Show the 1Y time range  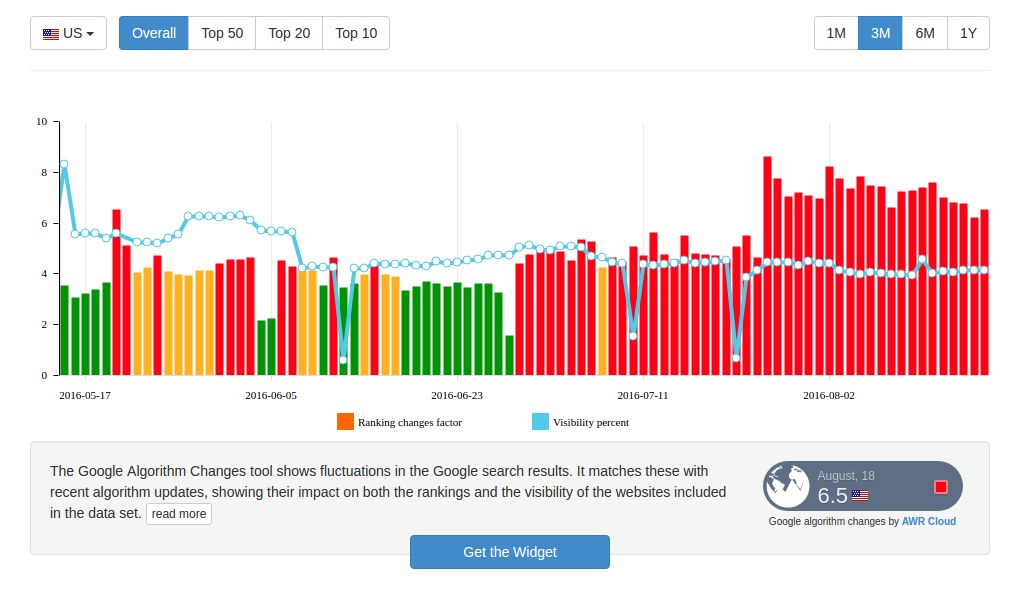pyautogui.click(x=968, y=33)
